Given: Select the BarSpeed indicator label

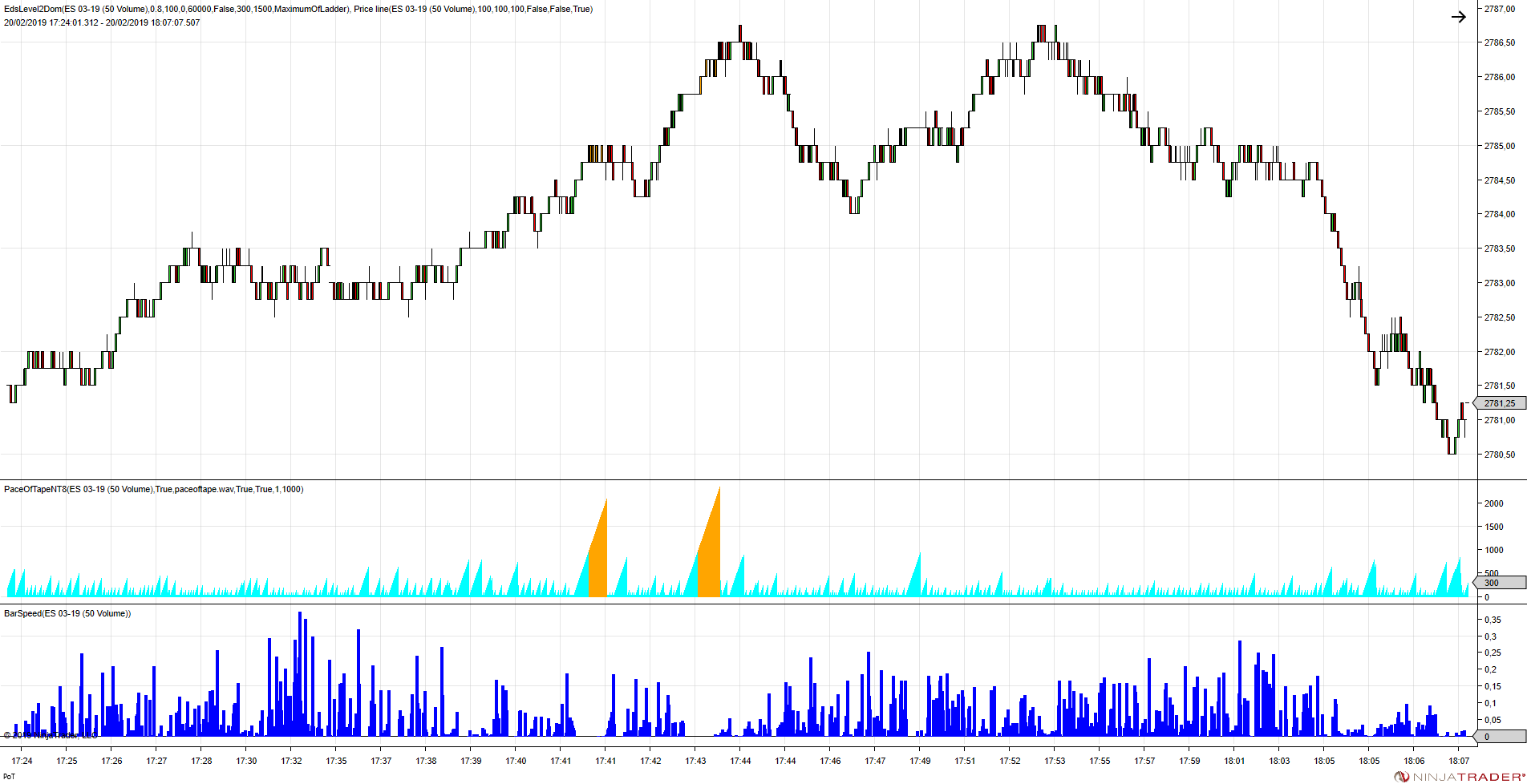Looking at the screenshot, I should pyautogui.click(x=67, y=613).
